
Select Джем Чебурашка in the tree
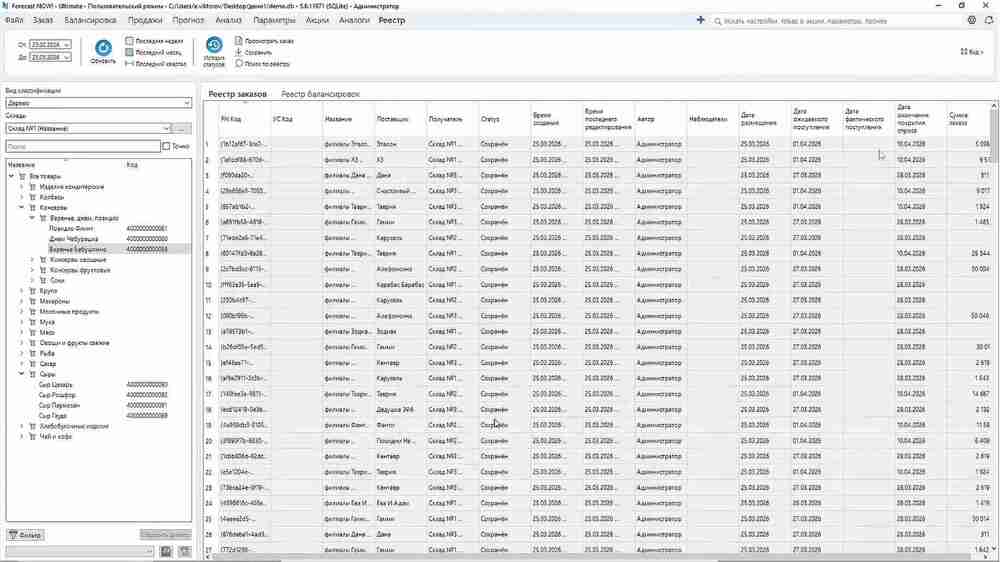tap(73, 239)
